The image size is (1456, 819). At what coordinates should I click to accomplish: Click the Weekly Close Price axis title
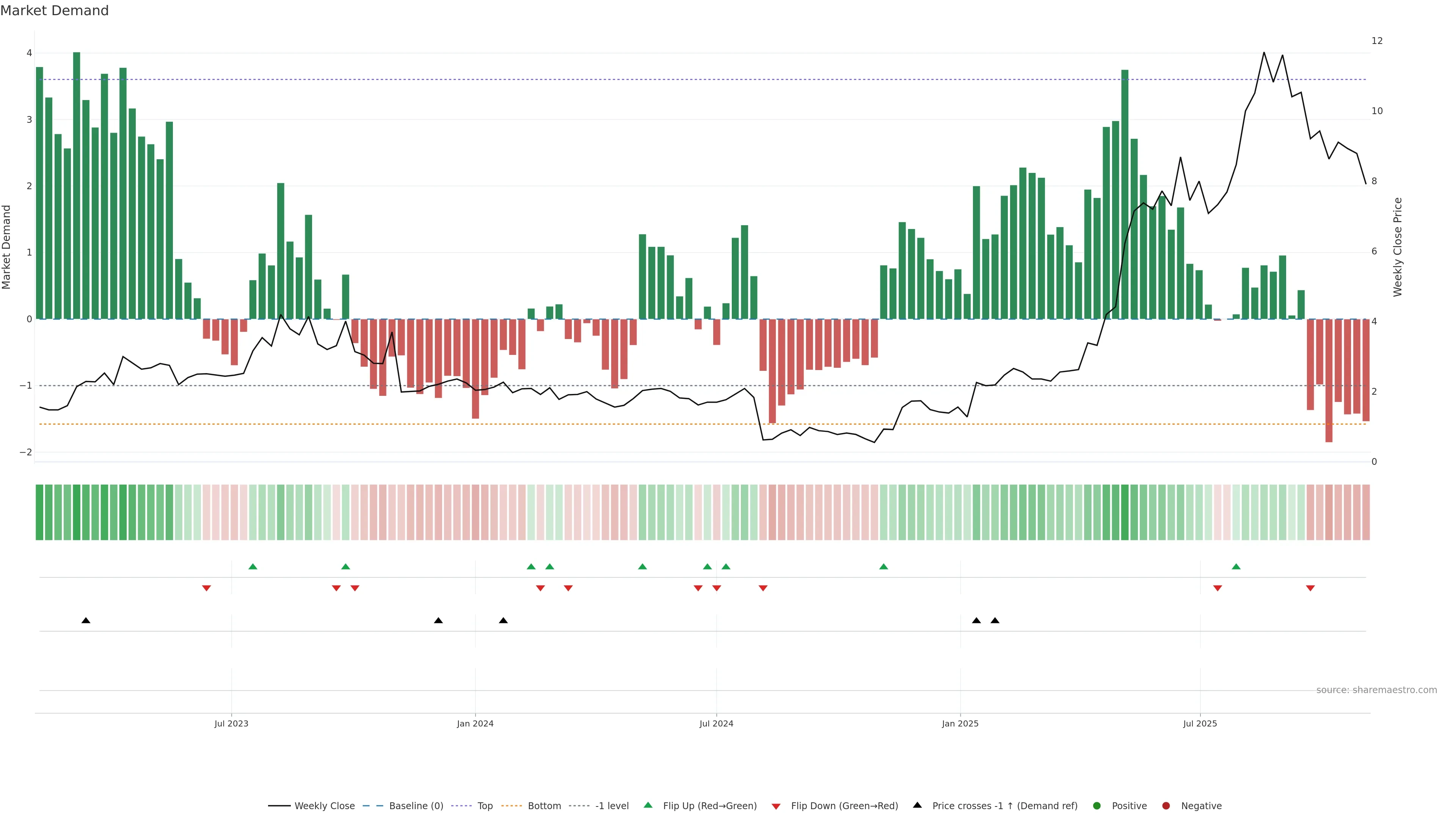tap(1397, 247)
